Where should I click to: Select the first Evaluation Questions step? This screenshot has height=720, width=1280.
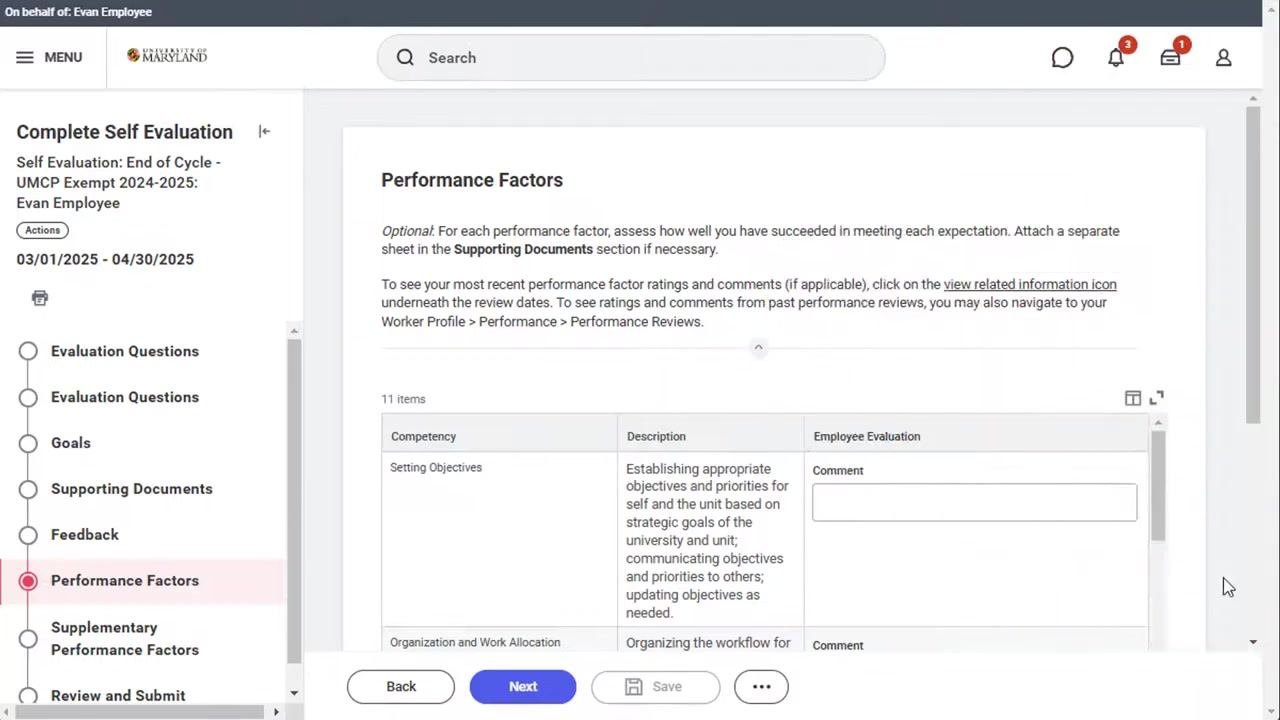click(x=125, y=351)
